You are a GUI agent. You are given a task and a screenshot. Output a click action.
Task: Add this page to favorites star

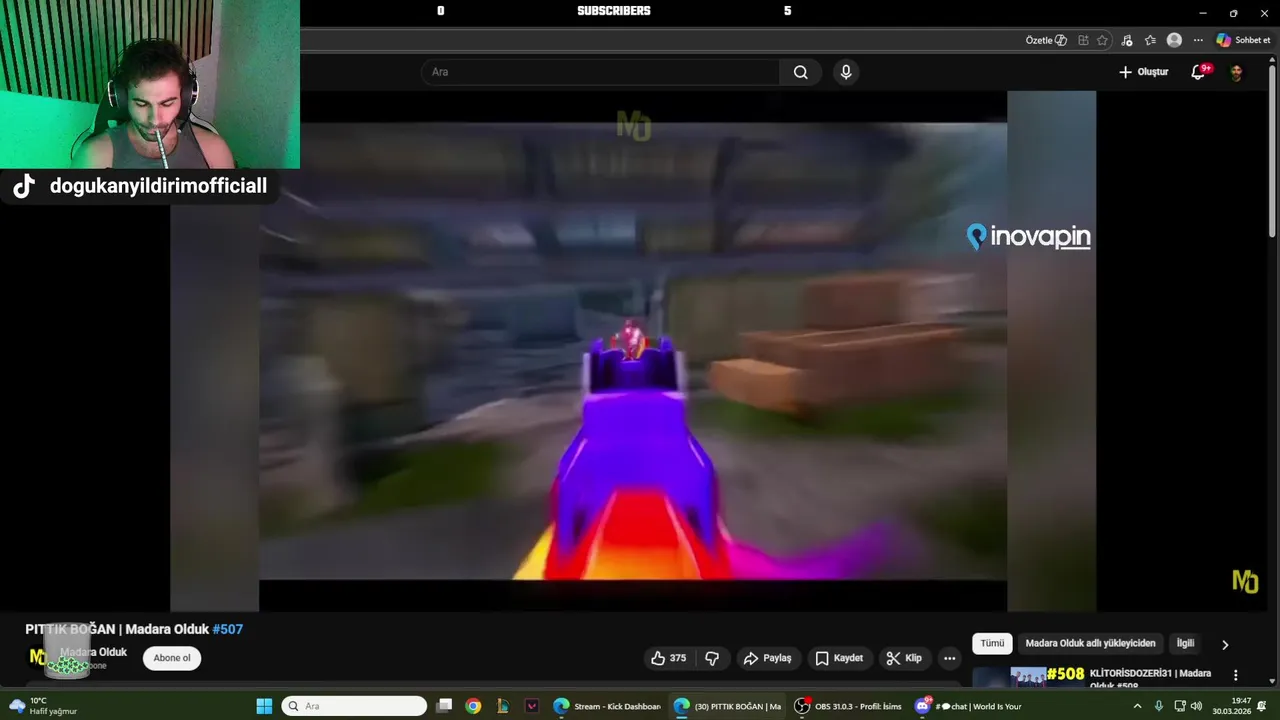1102,40
